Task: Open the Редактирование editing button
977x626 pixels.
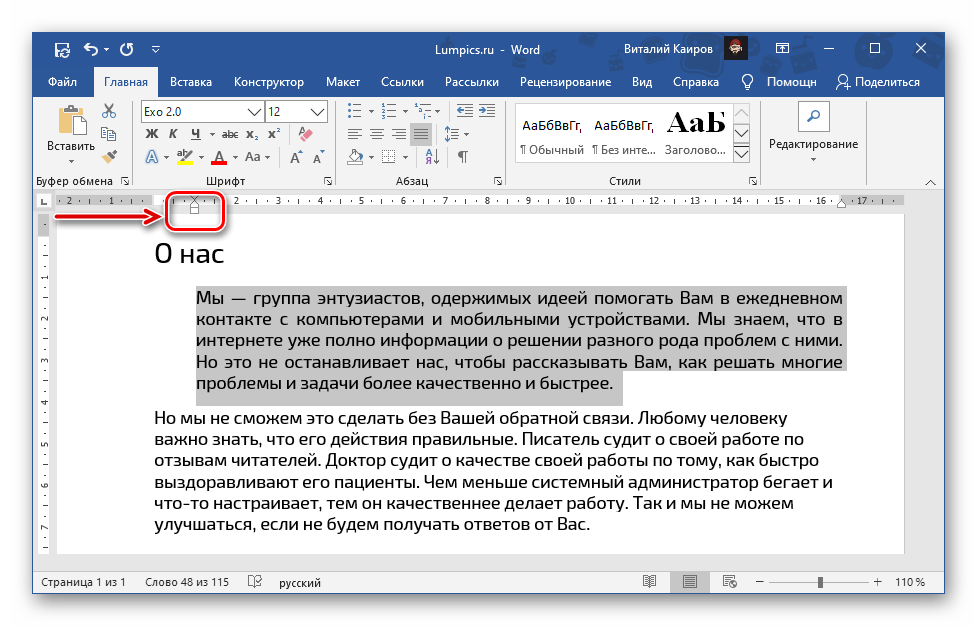Action: coord(813,132)
